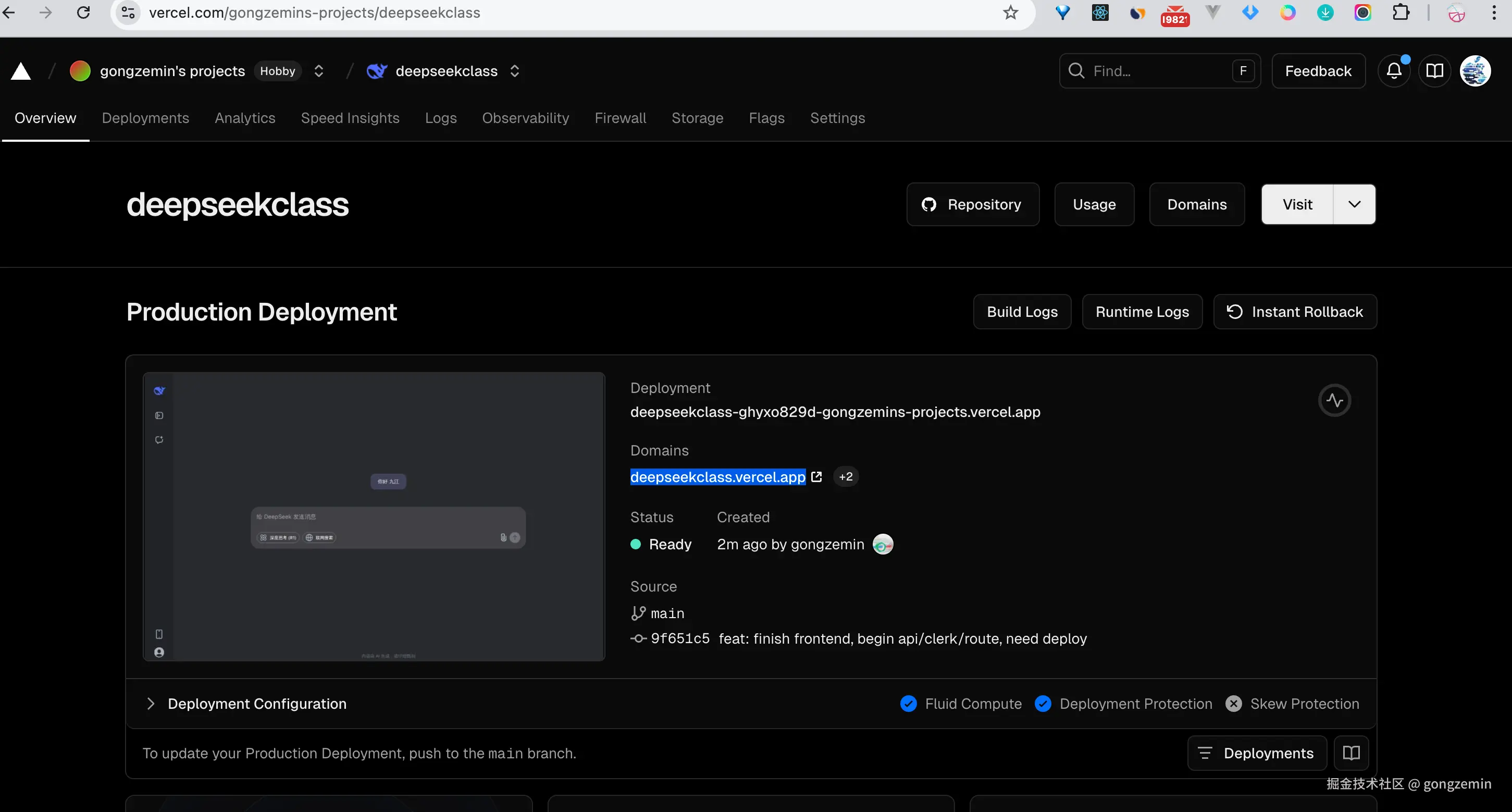
Task: Click Instant Rollback button
Action: pos(1295,312)
